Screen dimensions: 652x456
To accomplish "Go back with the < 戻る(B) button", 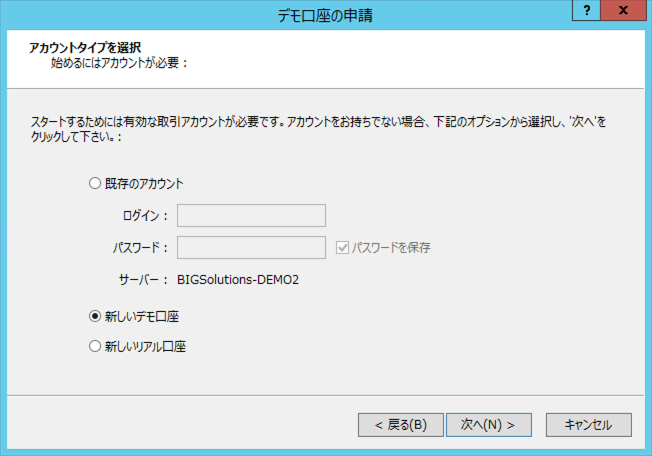I will point(400,424).
